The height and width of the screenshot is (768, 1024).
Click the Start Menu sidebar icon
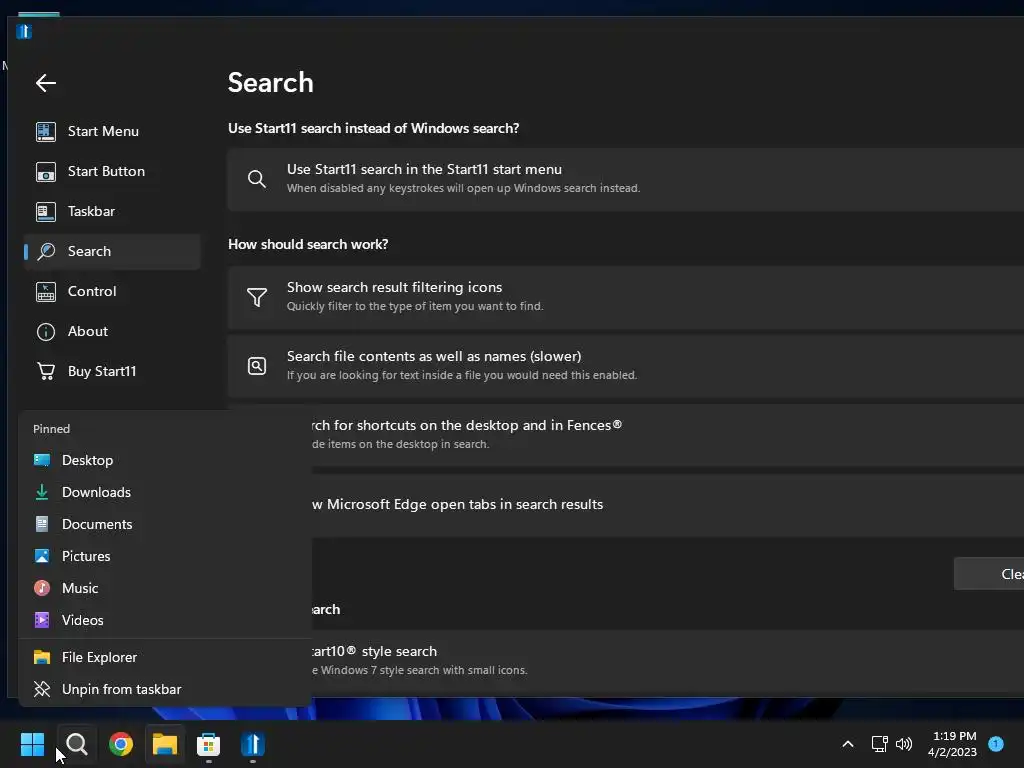(46, 131)
